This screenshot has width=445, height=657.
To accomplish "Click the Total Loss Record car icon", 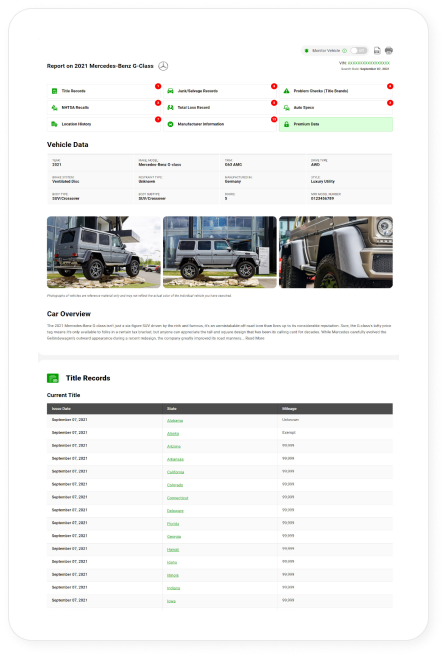I will pyautogui.click(x=171, y=108).
